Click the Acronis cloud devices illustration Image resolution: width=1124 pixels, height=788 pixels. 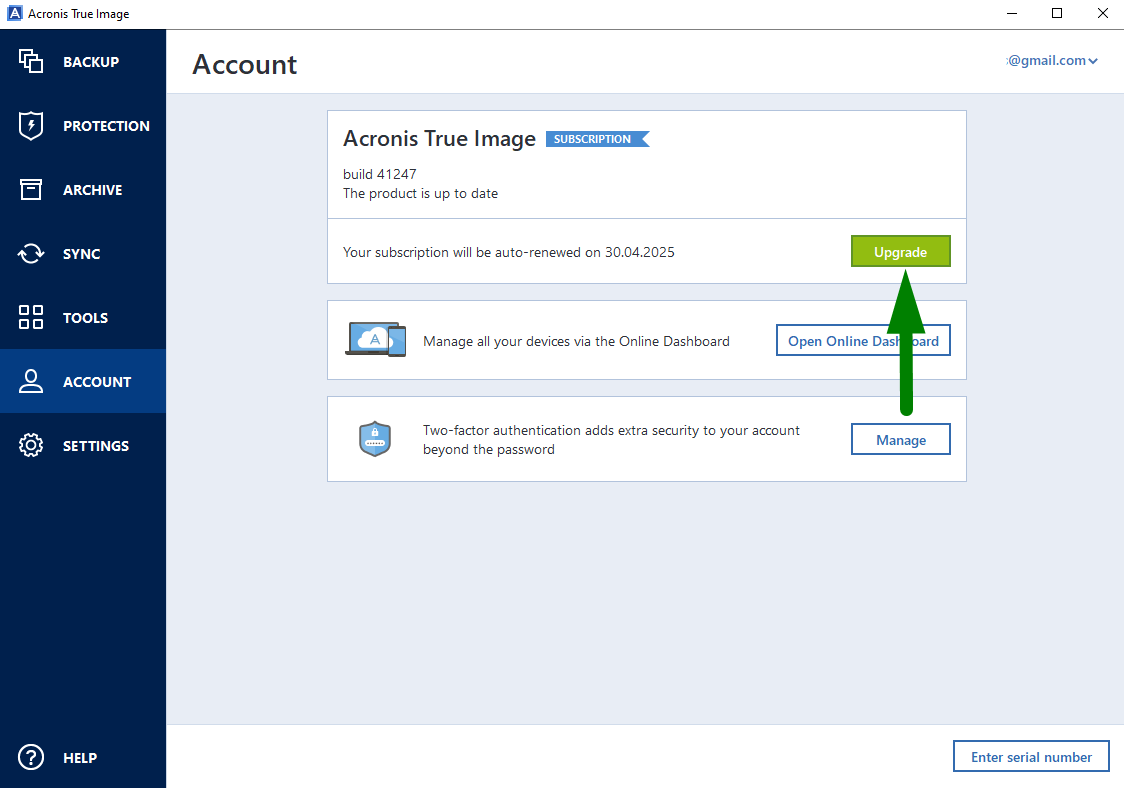point(376,339)
